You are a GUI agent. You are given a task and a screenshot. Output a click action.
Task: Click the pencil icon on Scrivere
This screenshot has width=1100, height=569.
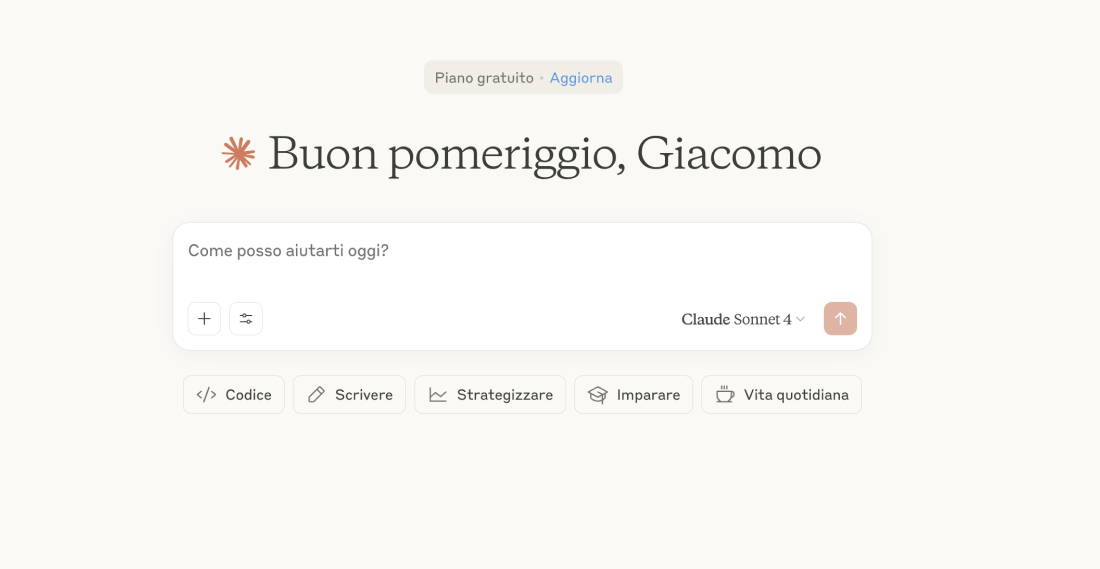[x=316, y=395]
